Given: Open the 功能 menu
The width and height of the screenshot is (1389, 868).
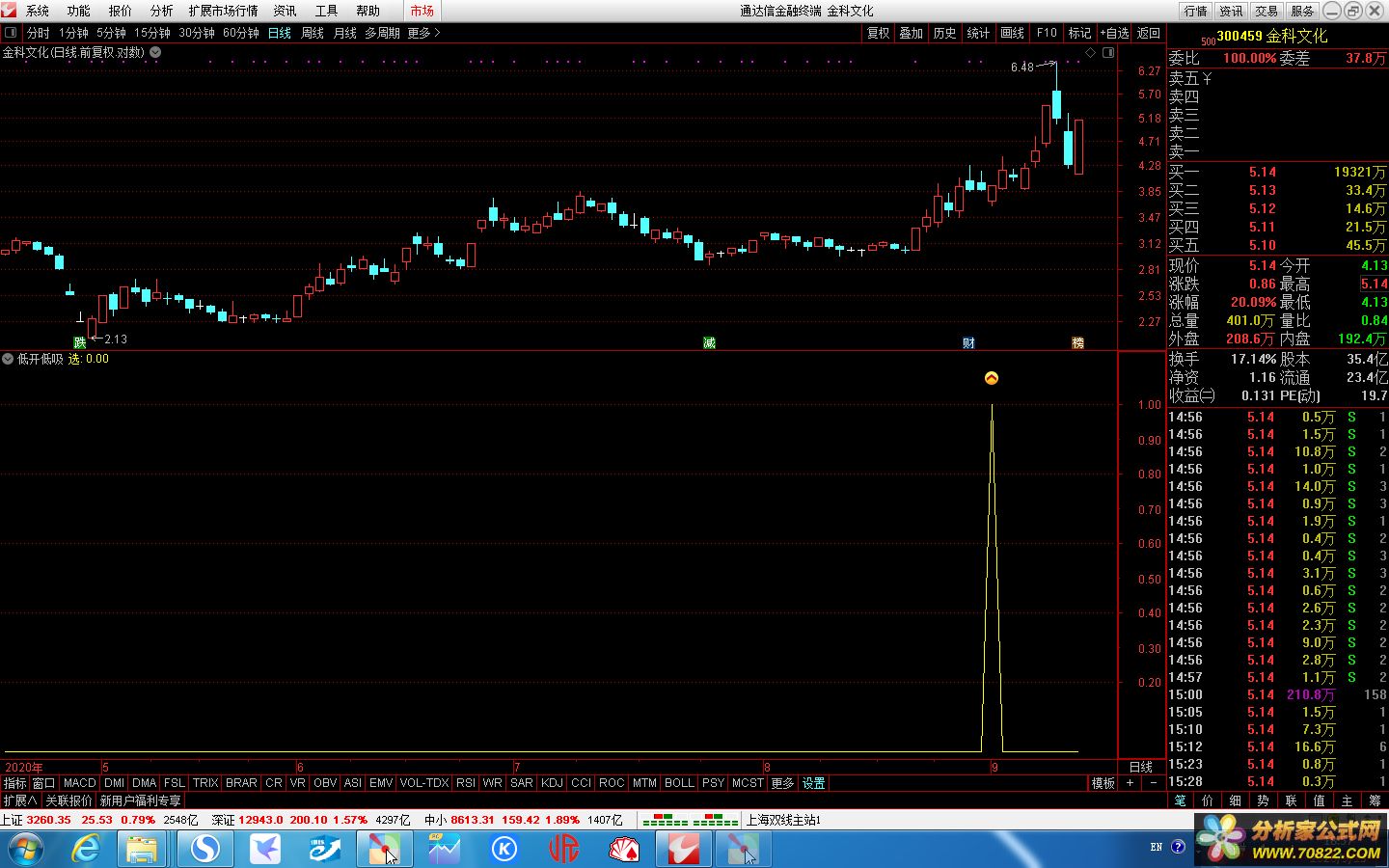Looking at the screenshot, I should [78, 11].
